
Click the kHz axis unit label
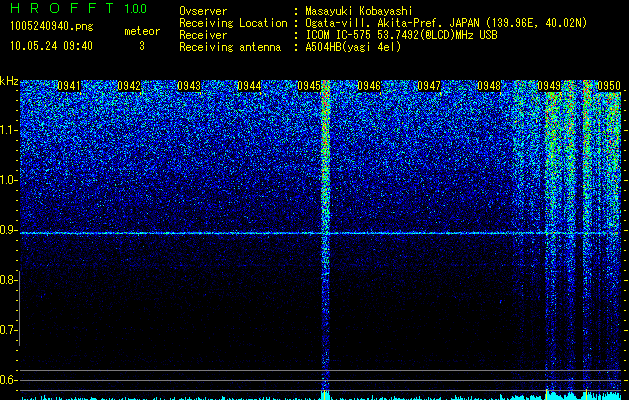point(9,81)
